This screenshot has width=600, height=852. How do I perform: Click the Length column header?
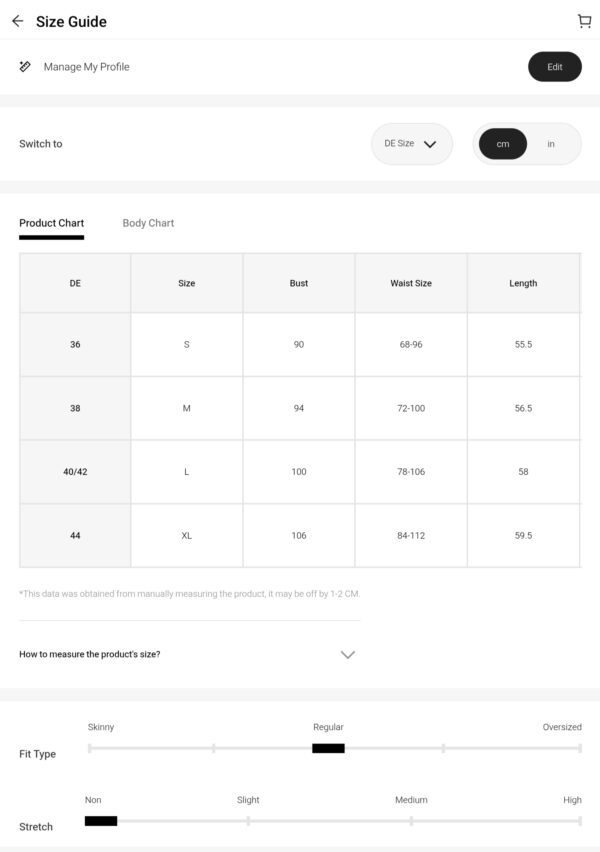(523, 283)
